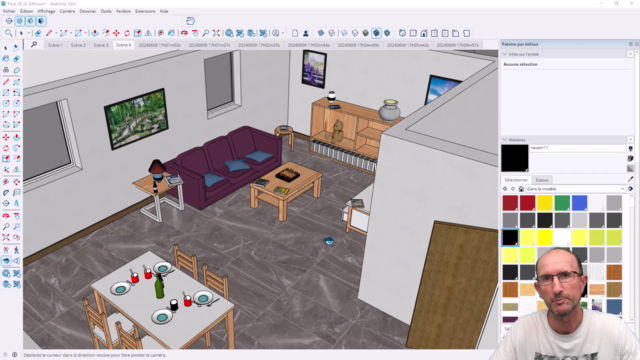640x360 pixels.
Task: Toggle Back Edges display style
Action: click(x=331, y=33)
